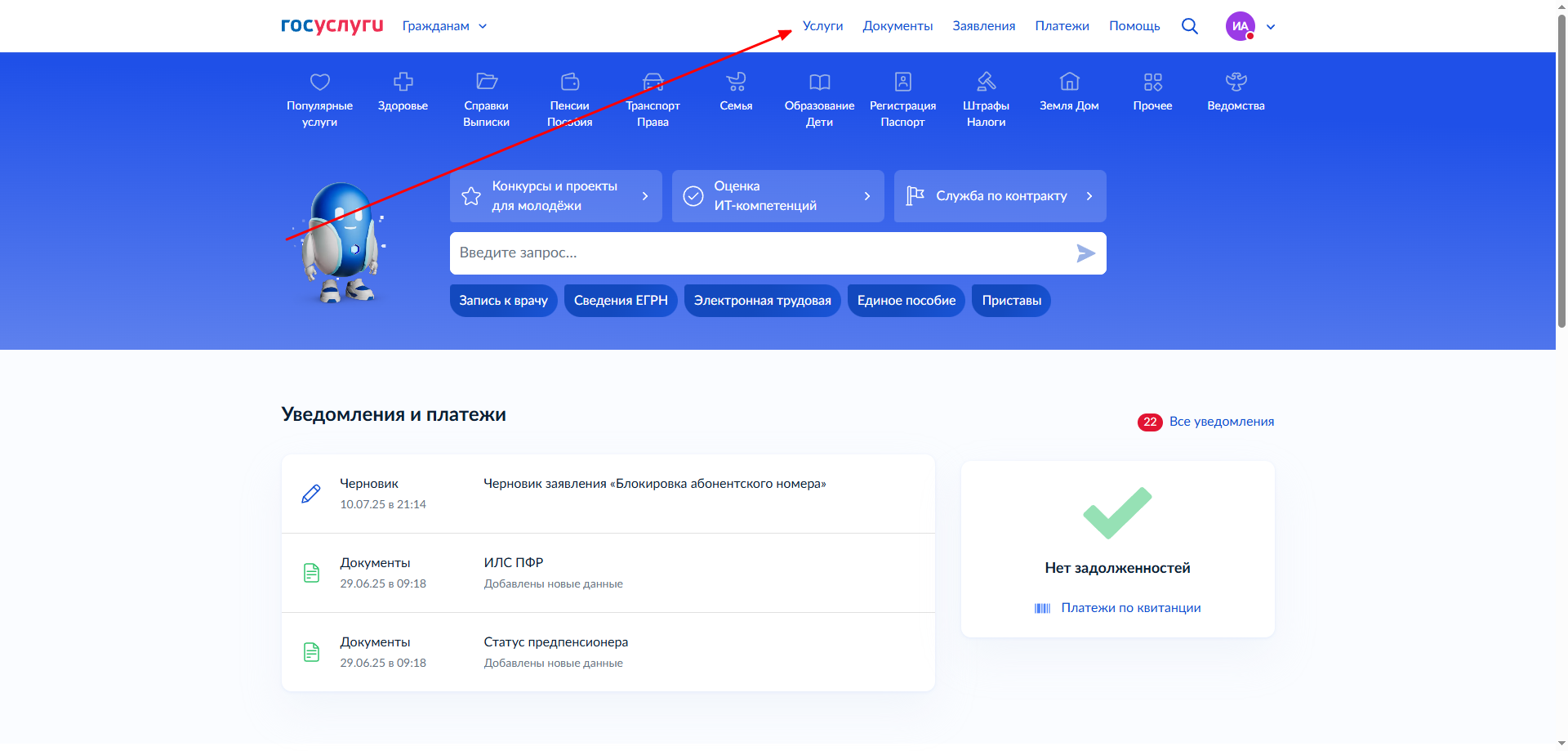Open the Транспорт Права car icon

[x=653, y=82]
